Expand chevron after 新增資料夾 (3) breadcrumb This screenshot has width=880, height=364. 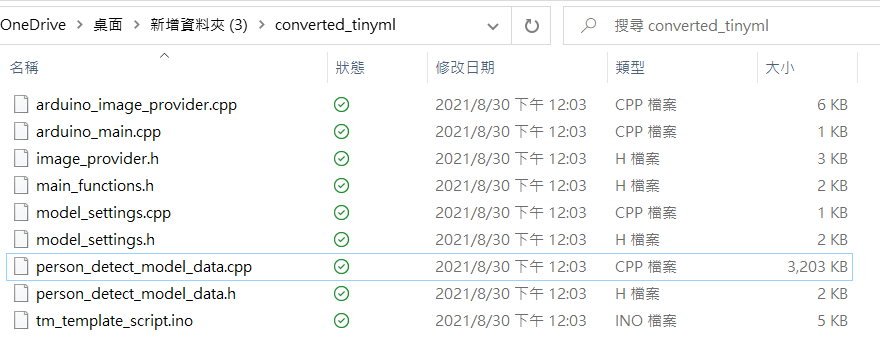(x=262, y=25)
